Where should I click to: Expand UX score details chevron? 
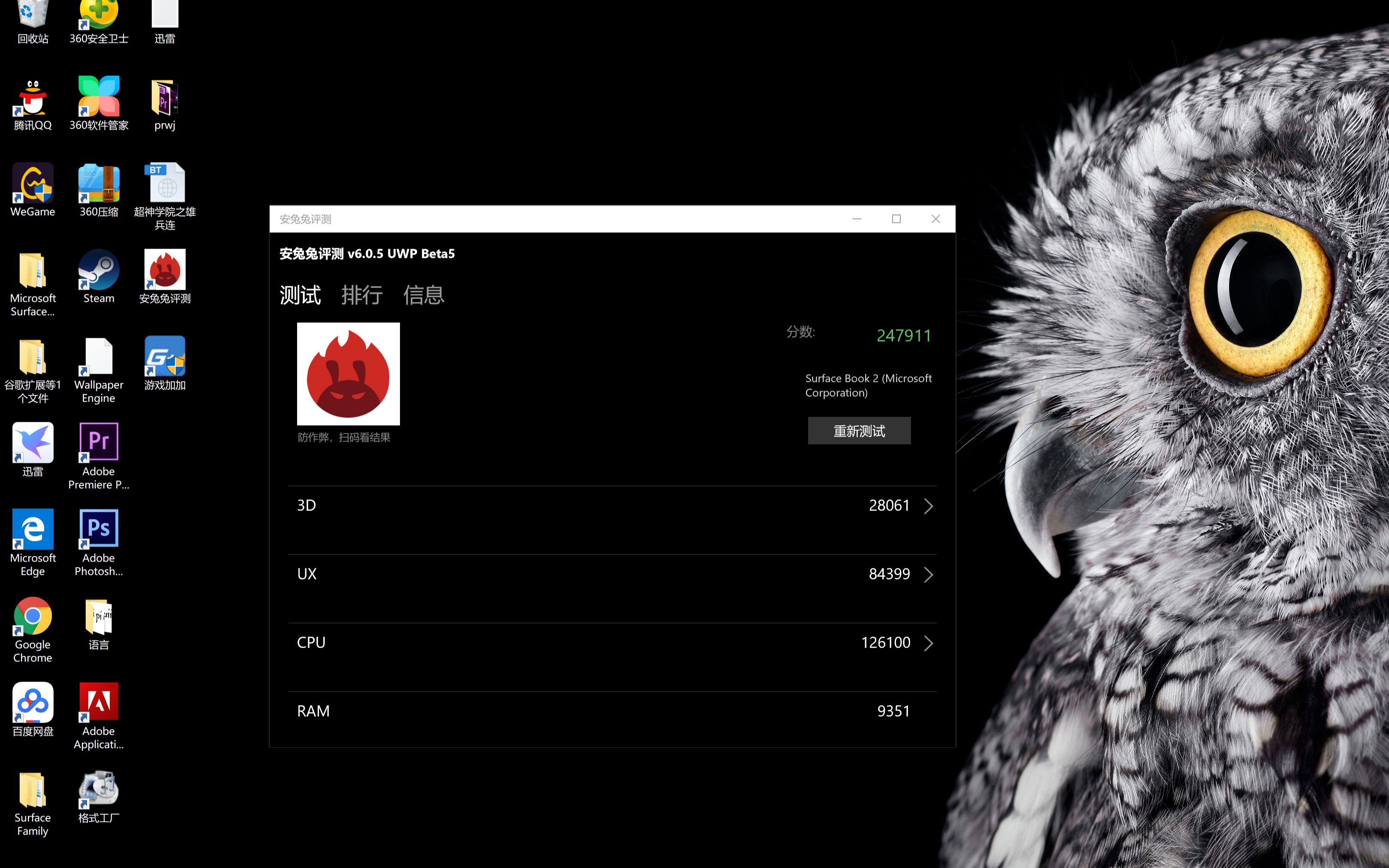(929, 574)
